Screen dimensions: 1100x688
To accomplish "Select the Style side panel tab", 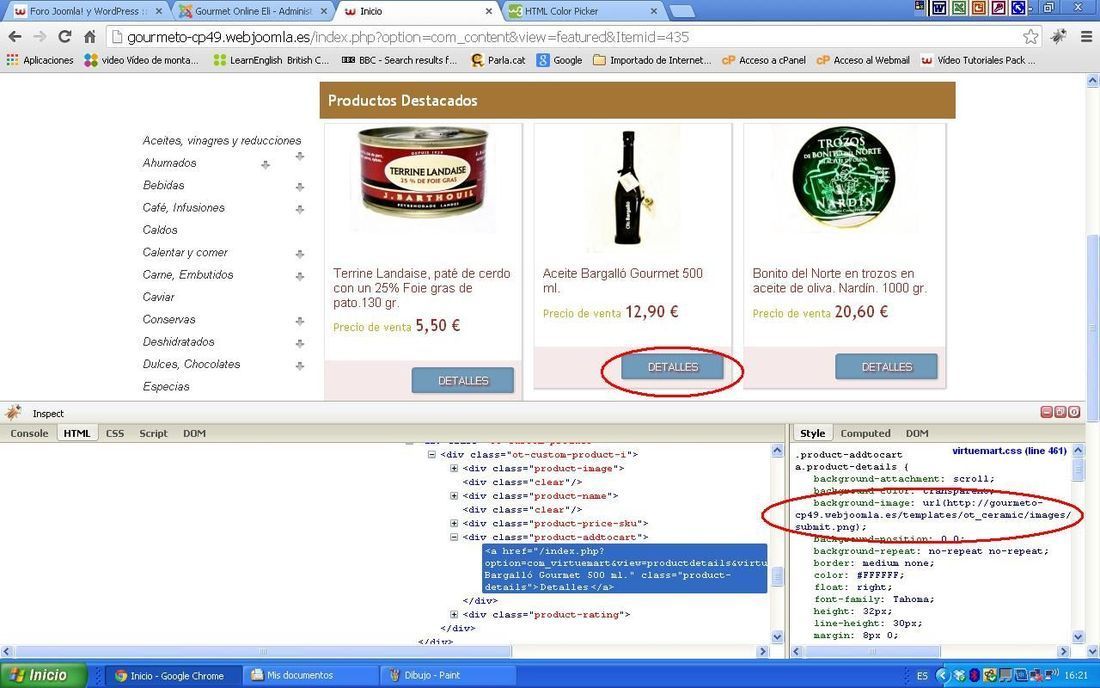I will 812,433.
